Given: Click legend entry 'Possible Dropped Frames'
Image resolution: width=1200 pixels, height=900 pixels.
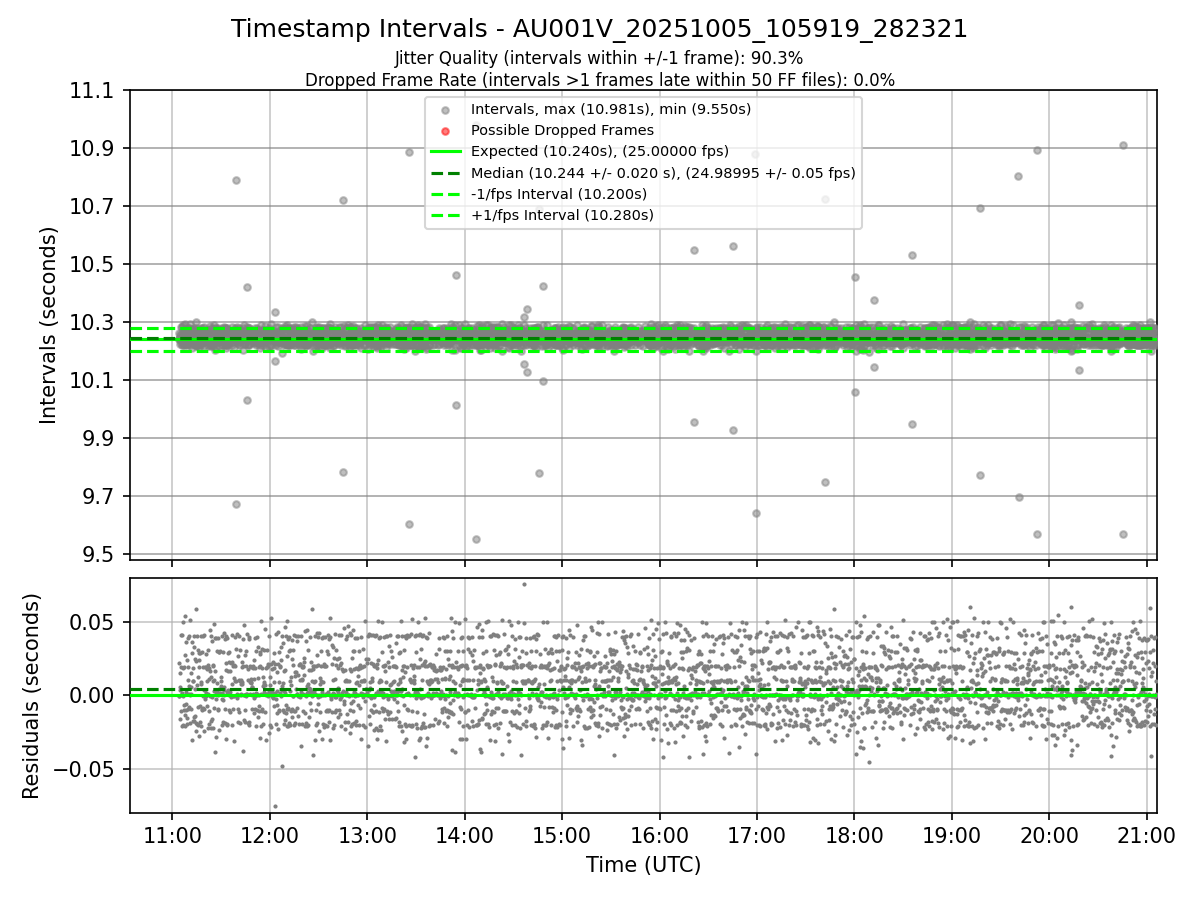Looking at the screenshot, I should (x=562, y=130).
